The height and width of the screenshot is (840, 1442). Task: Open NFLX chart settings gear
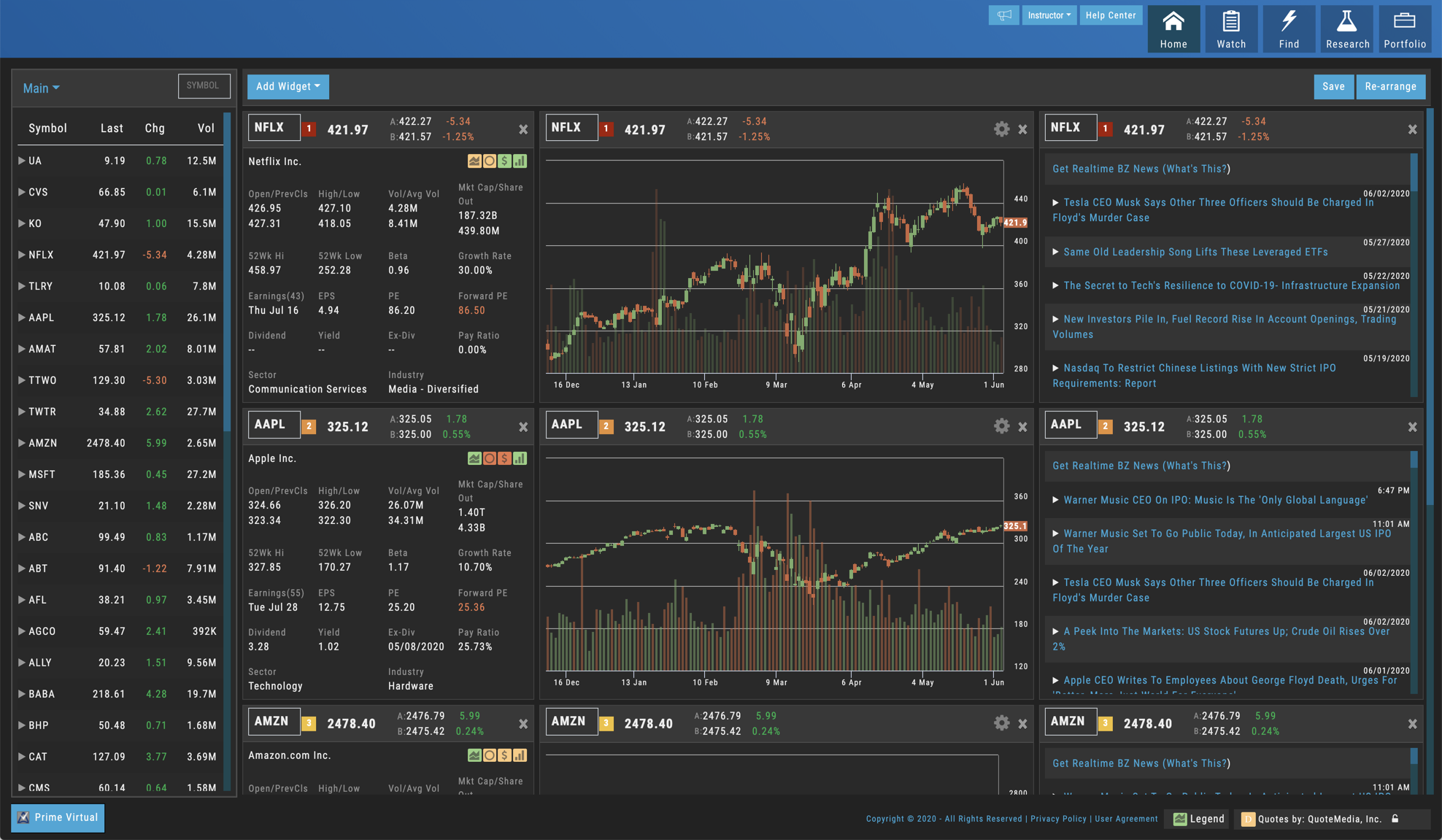1001,129
